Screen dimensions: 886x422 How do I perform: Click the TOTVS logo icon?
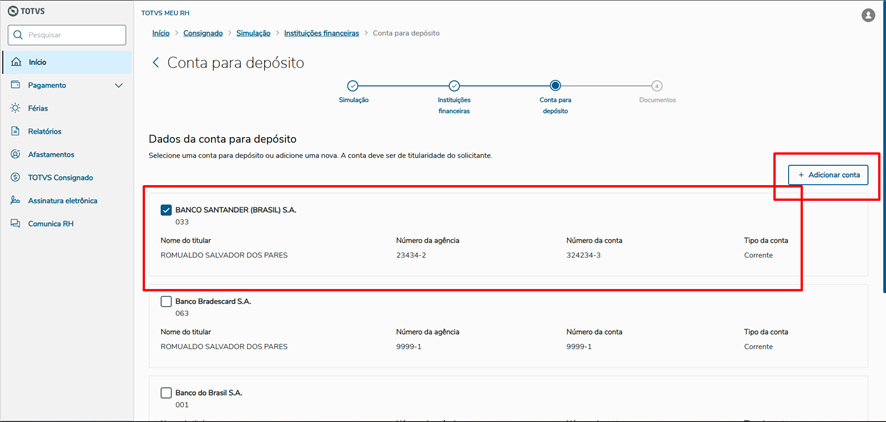click(12, 11)
